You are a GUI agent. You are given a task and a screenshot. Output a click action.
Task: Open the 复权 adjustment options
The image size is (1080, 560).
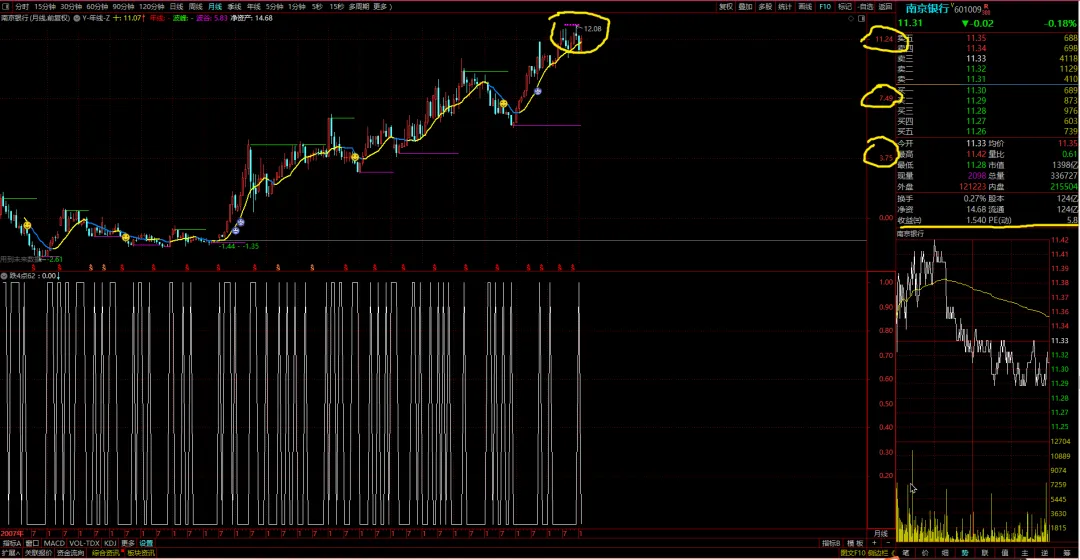tap(726, 6)
